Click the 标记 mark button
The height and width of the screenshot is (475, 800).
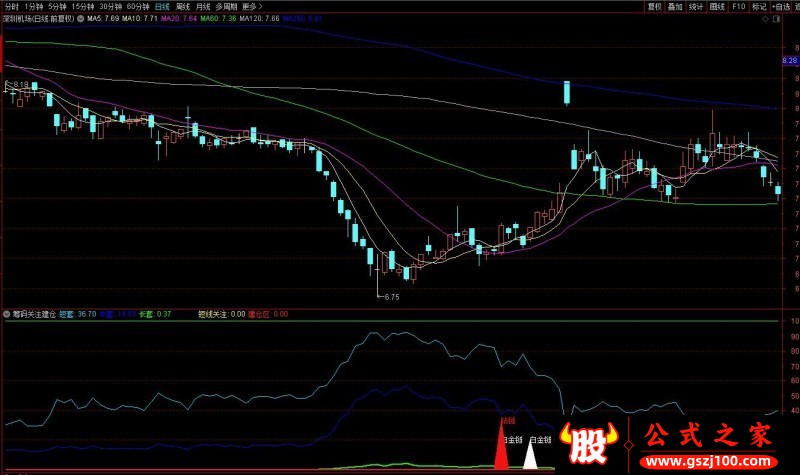coord(759,7)
